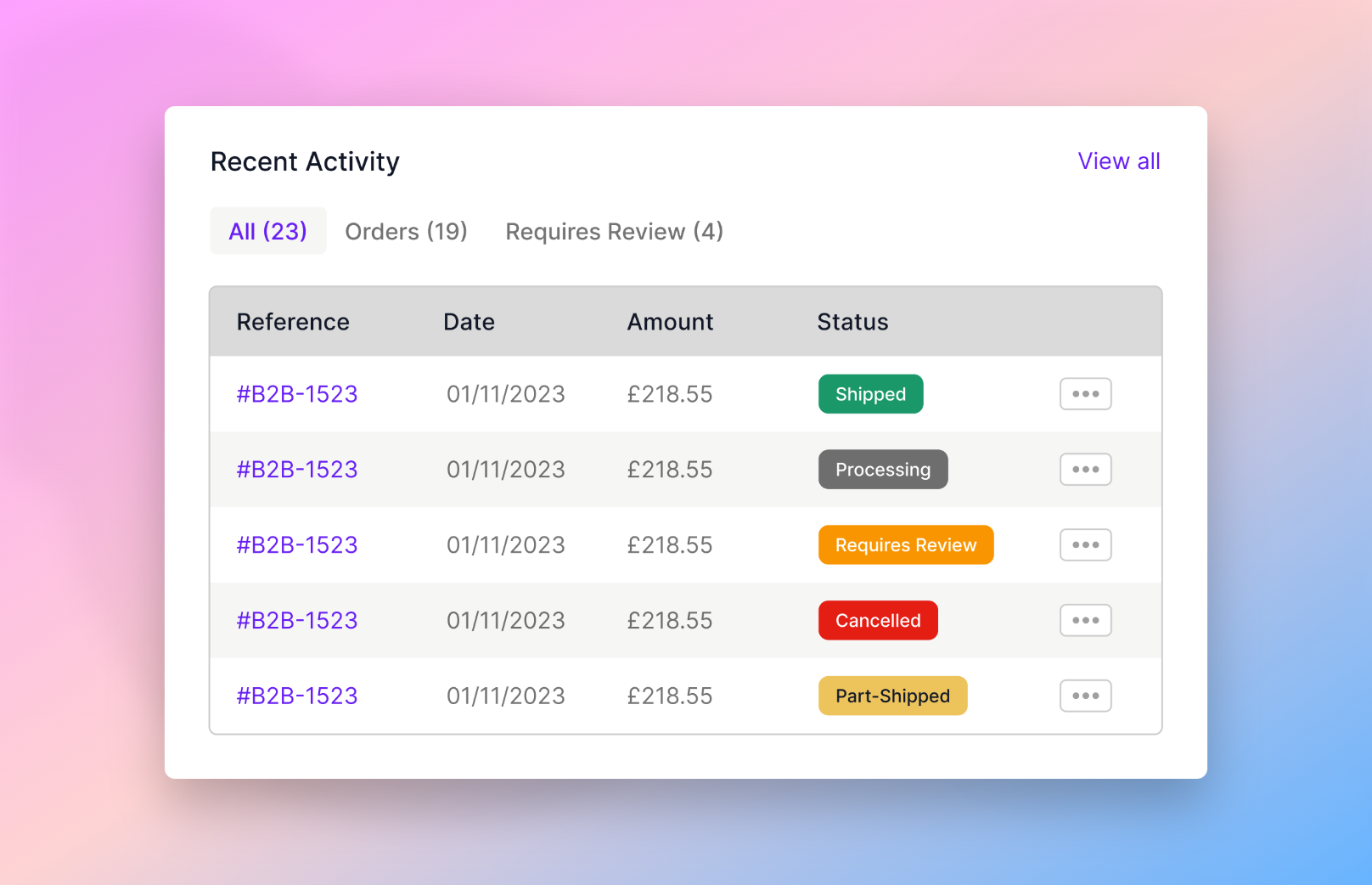
Task: Click the Amount column header
Action: (x=670, y=321)
